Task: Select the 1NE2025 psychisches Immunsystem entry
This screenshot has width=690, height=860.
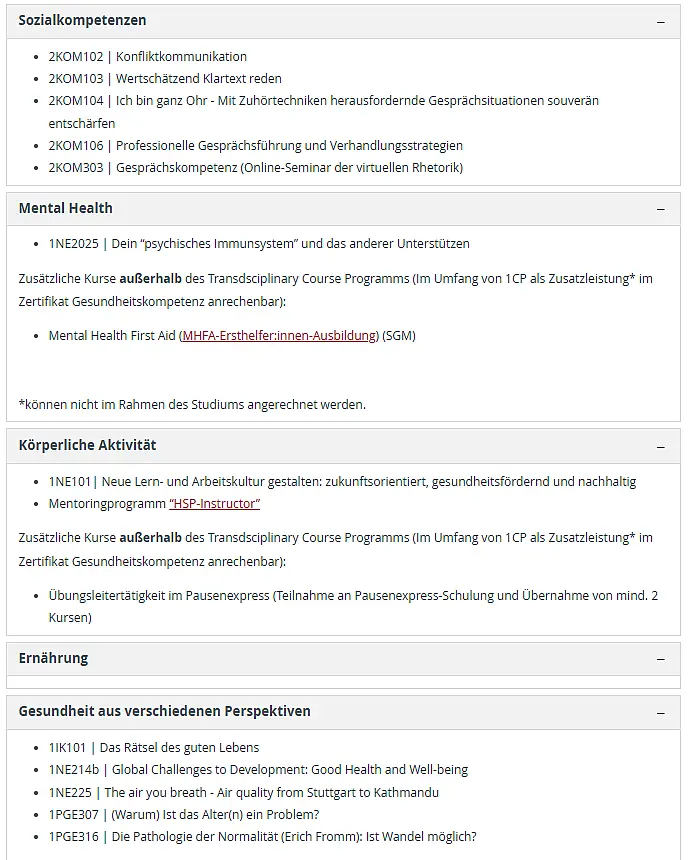Action: tap(259, 244)
